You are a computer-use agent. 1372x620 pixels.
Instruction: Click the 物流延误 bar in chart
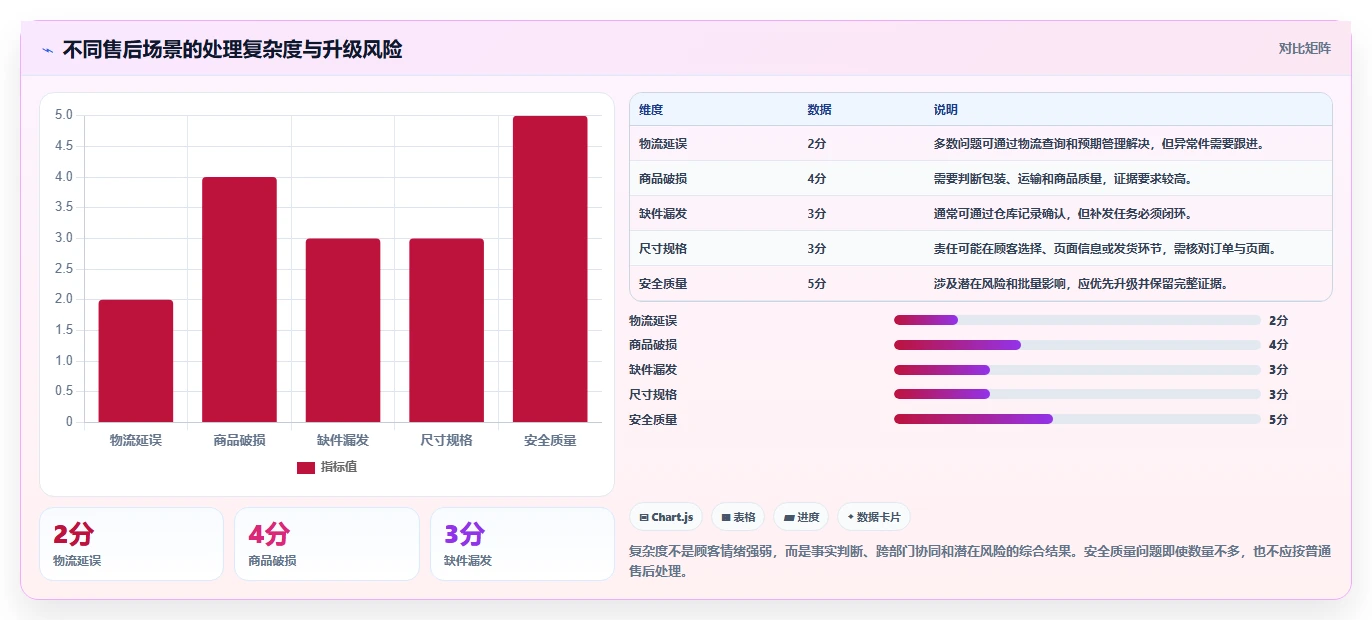pos(136,361)
